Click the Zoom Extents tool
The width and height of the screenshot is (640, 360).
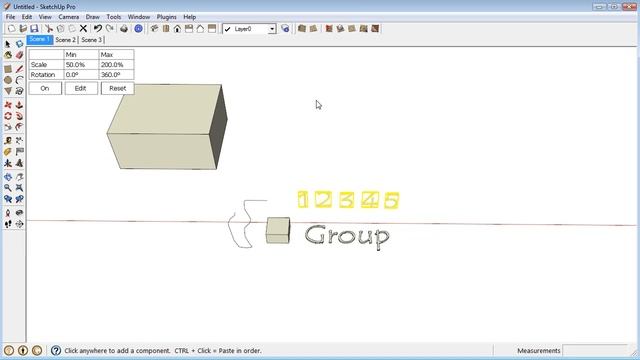pyautogui.click(x=19, y=188)
